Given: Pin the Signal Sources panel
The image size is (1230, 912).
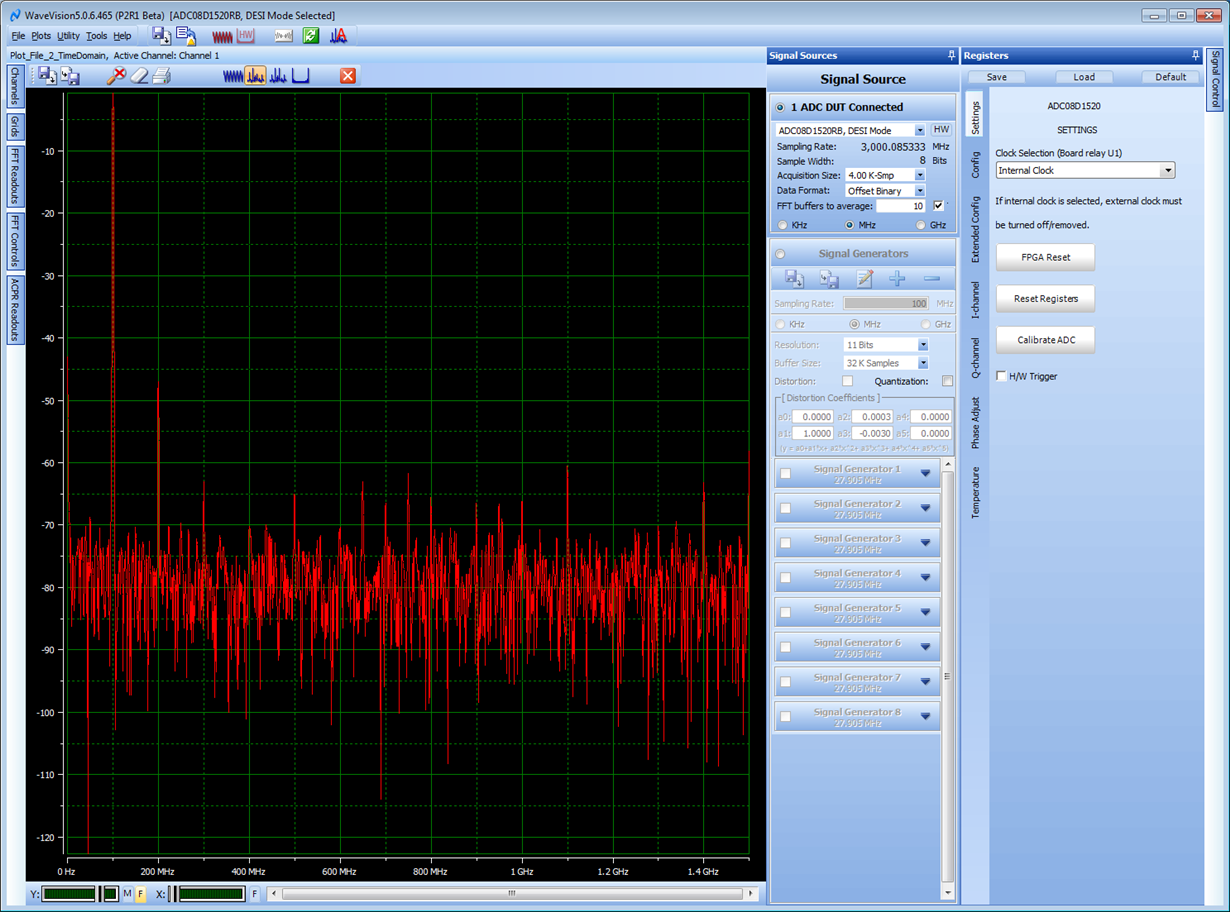Looking at the screenshot, I should (x=951, y=56).
